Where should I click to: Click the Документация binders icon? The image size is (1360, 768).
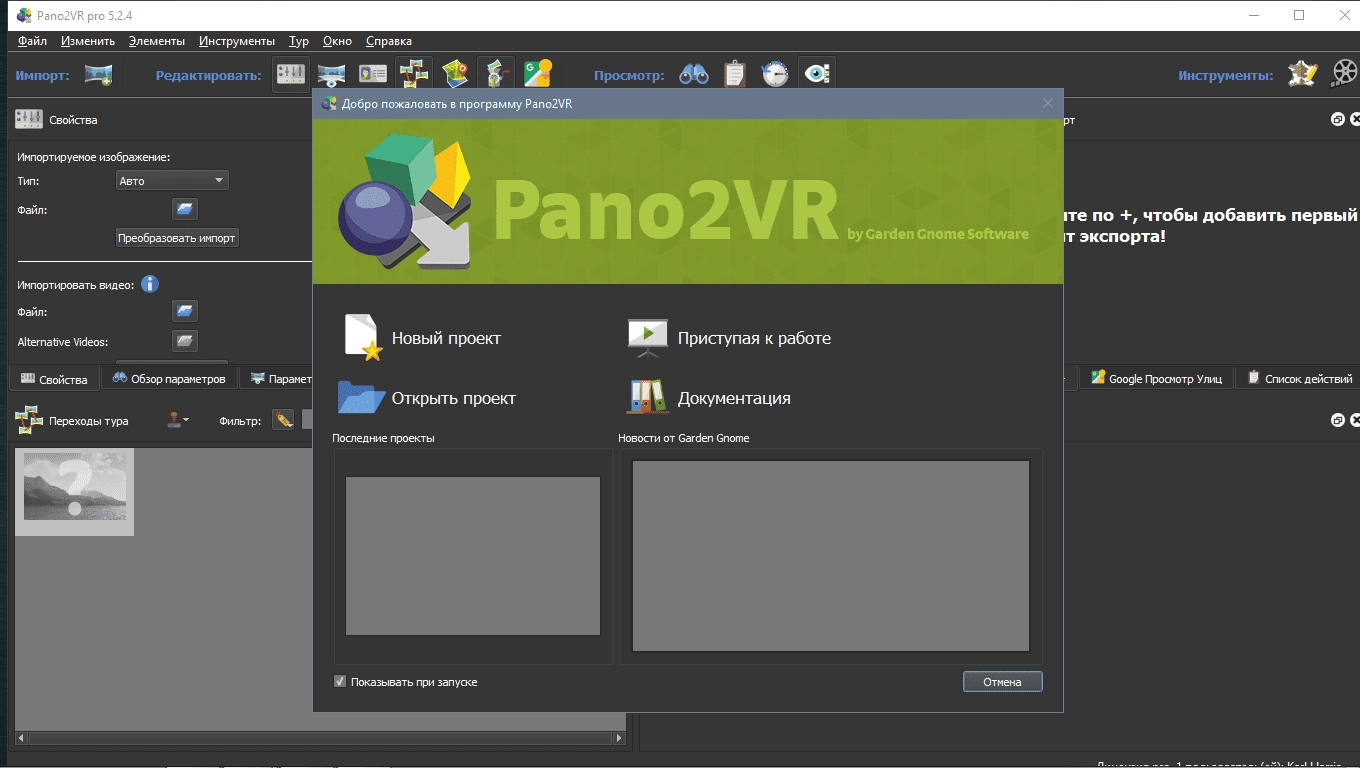pos(648,397)
